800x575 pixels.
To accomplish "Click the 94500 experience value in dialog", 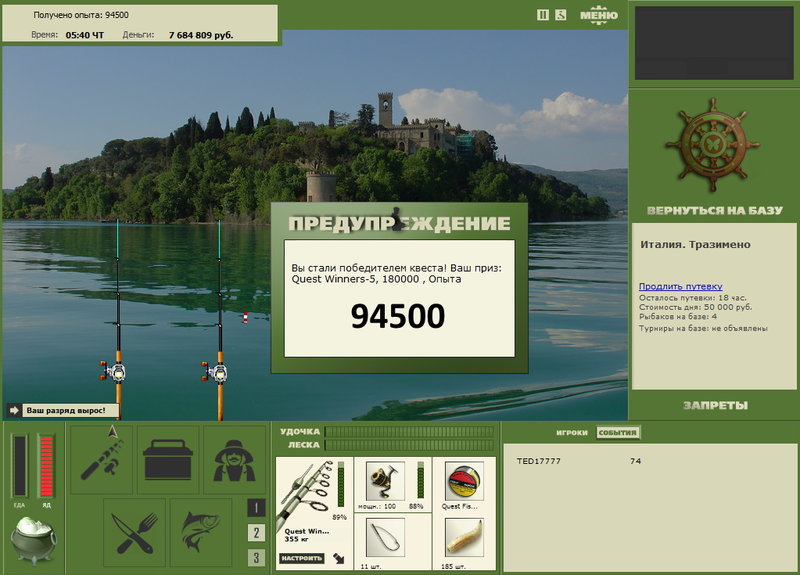I will [x=397, y=316].
